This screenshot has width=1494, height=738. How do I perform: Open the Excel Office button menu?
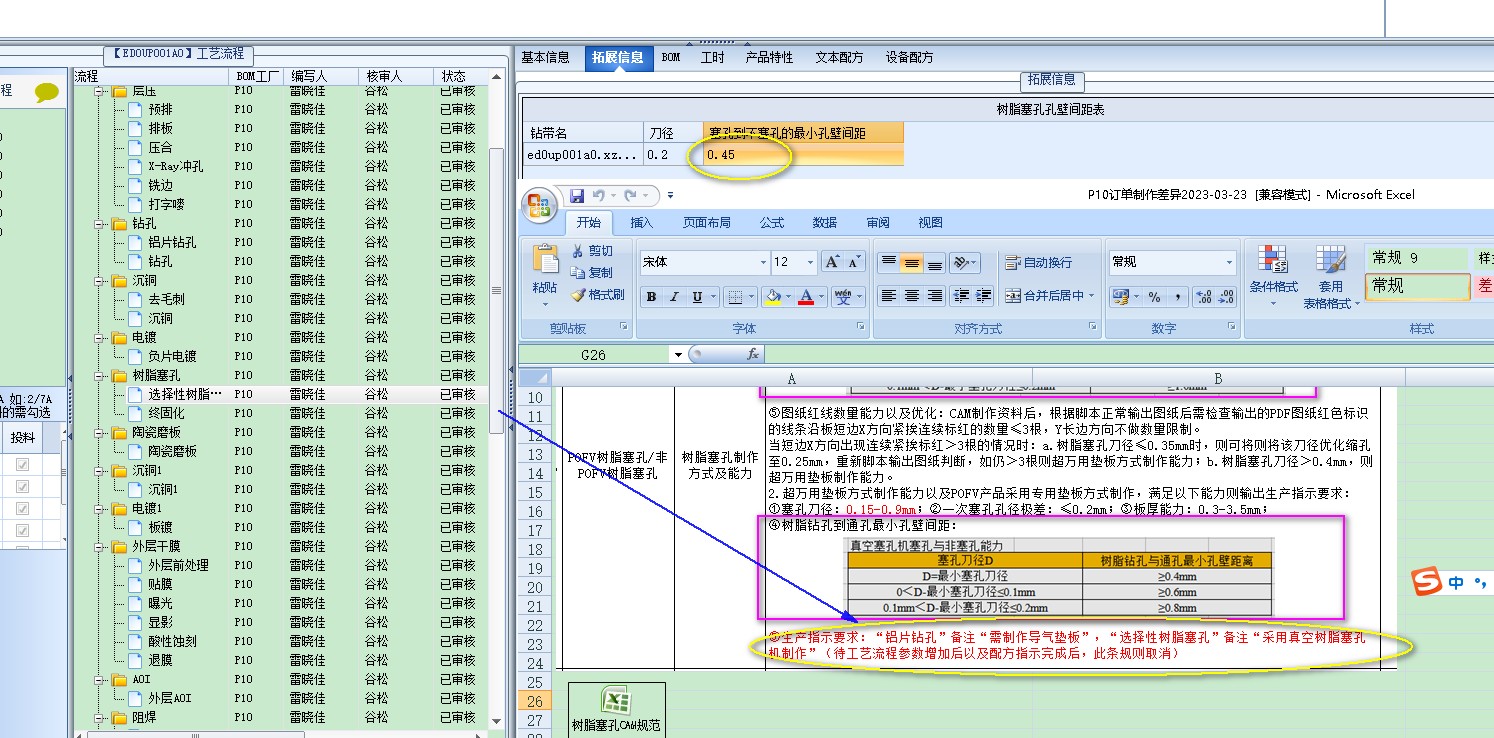click(x=540, y=206)
